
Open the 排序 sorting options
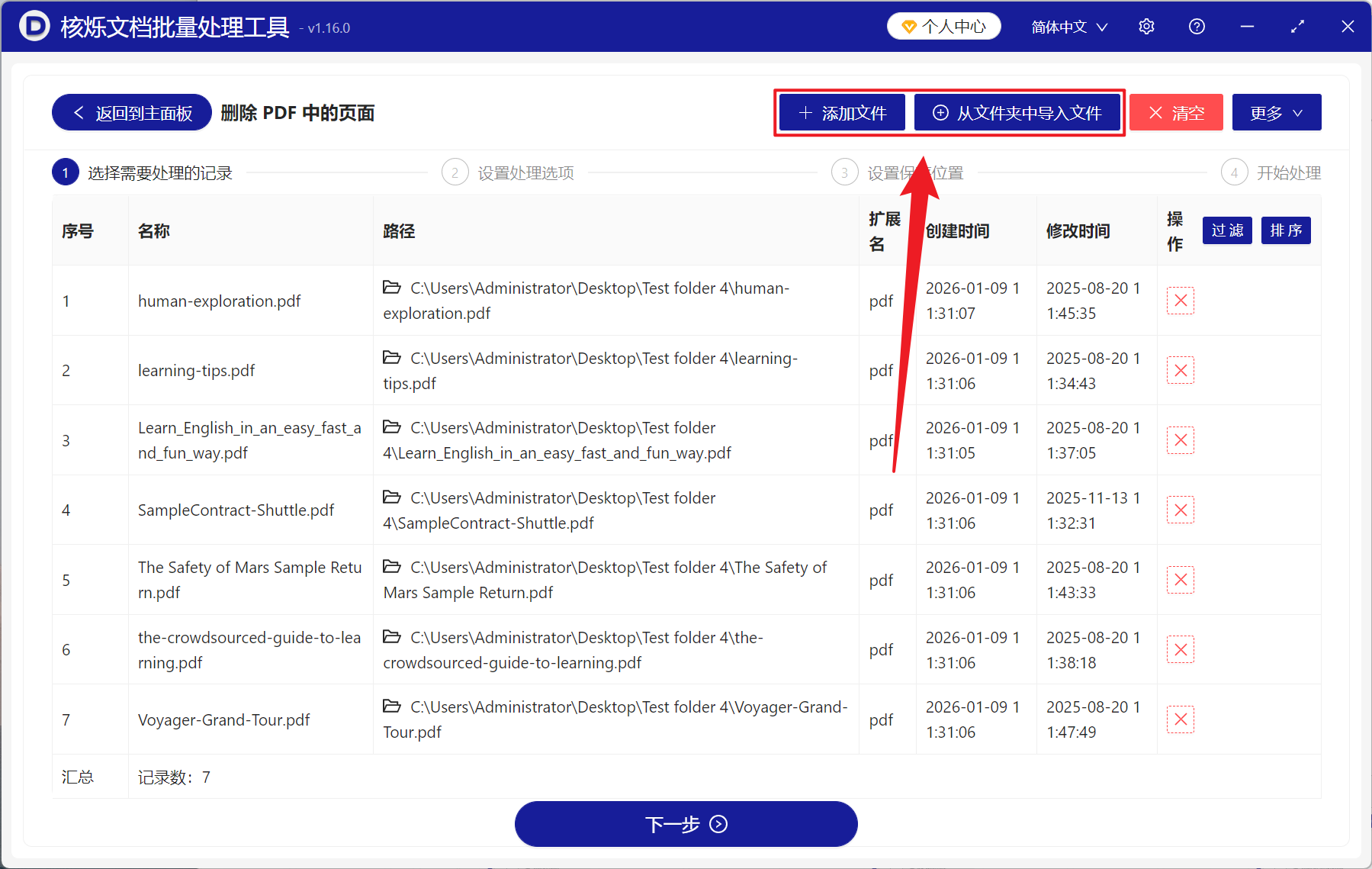(x=1285, y=230)
